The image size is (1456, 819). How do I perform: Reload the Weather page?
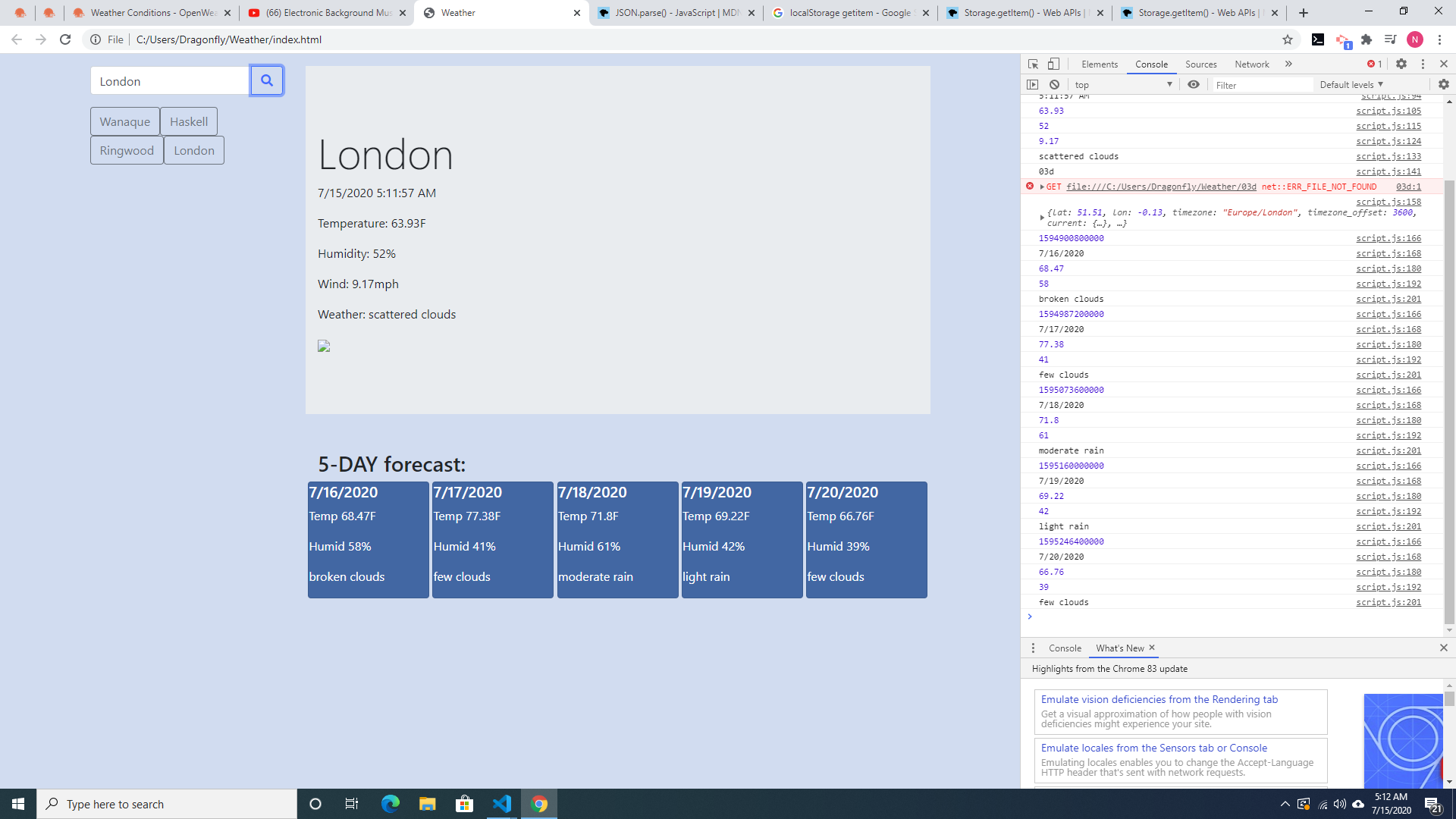pos(65,39)
